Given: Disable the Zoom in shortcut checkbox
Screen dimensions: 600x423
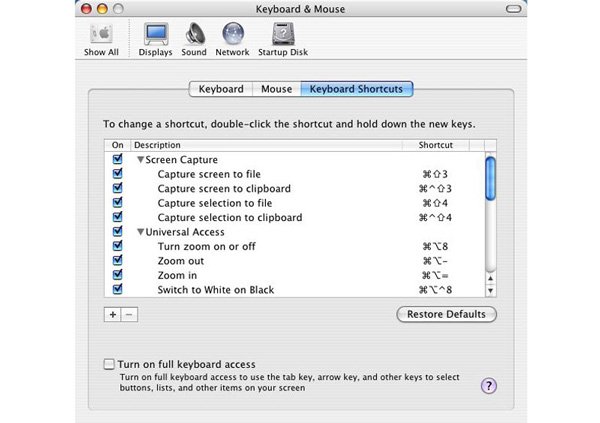Looking at the screenshot, I should pyautogui.click(x=117, y=274).
